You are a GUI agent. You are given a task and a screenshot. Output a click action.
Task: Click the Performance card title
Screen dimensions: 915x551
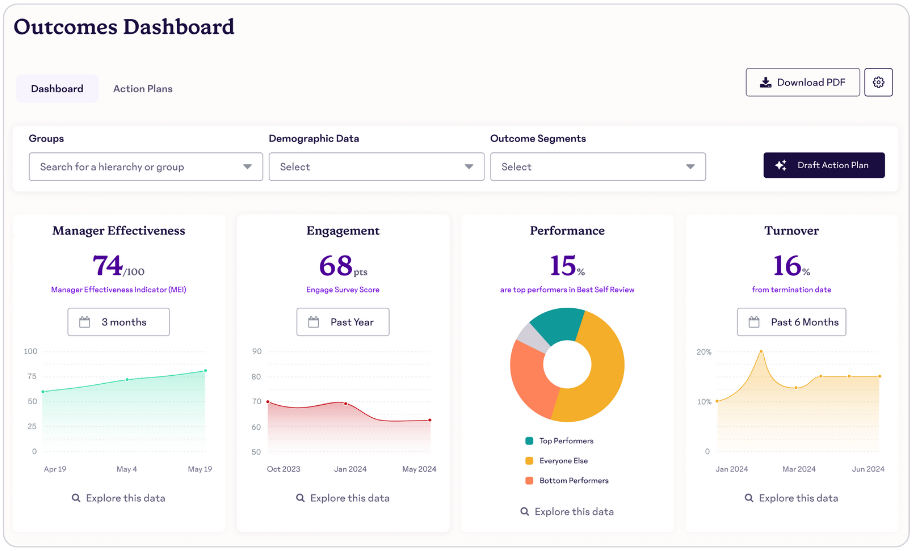(567, 231)
